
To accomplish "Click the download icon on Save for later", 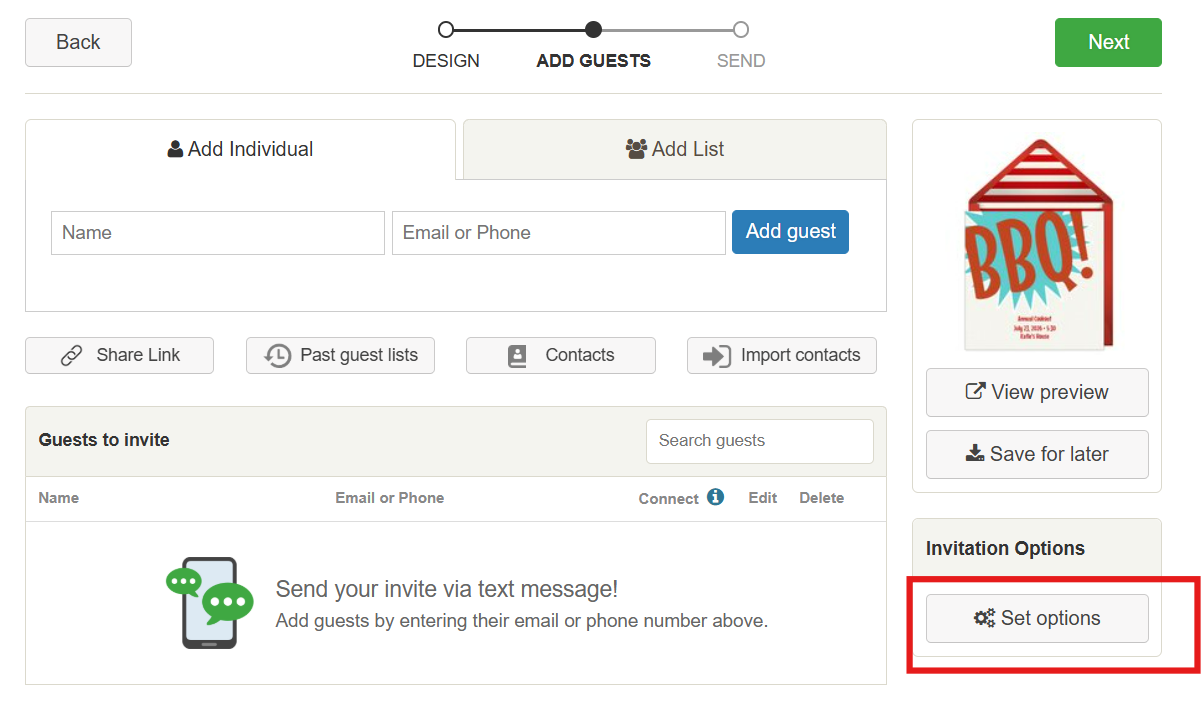I will [975, 454].
